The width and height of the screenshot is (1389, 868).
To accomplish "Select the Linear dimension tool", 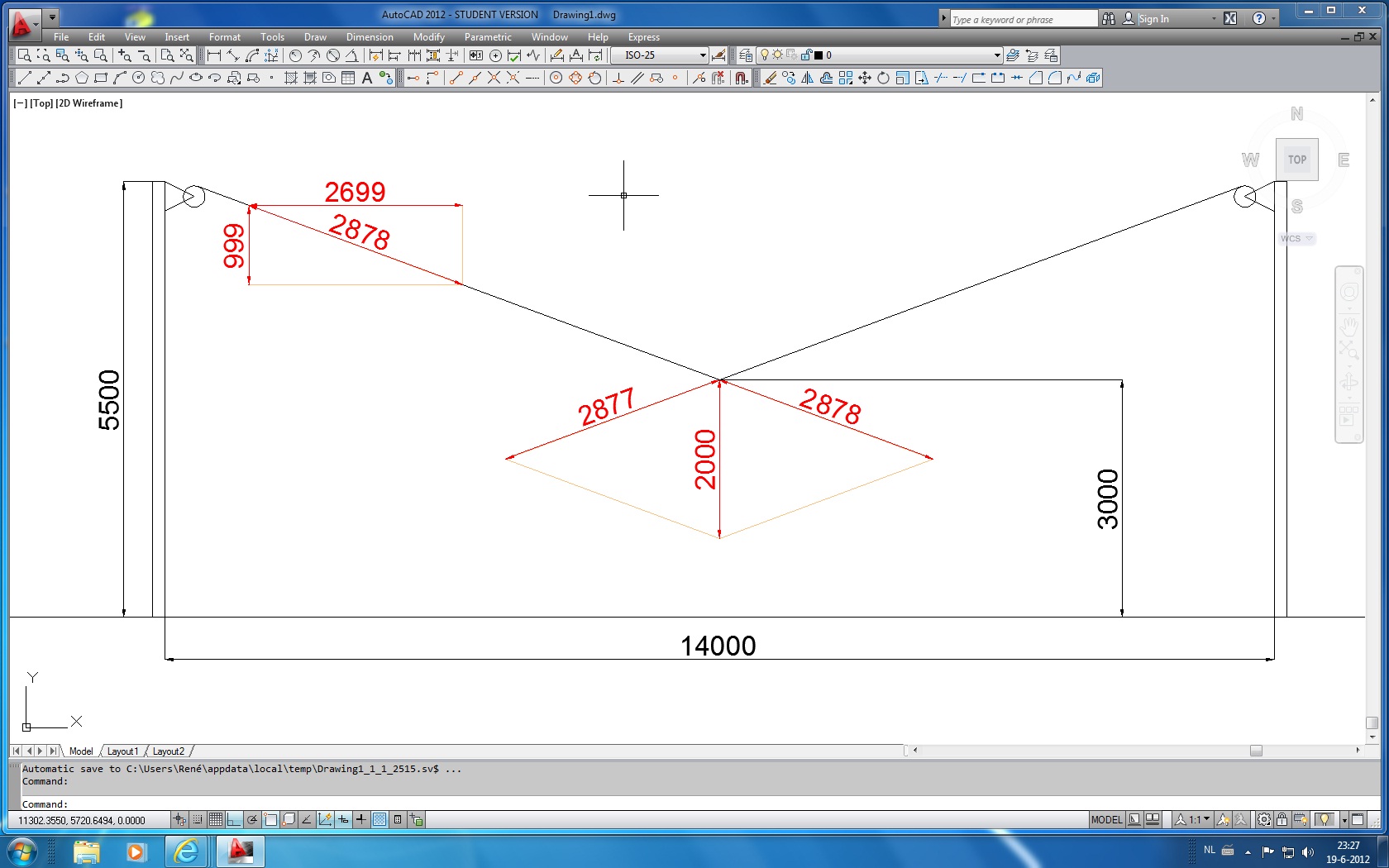I will click(214, 55).
